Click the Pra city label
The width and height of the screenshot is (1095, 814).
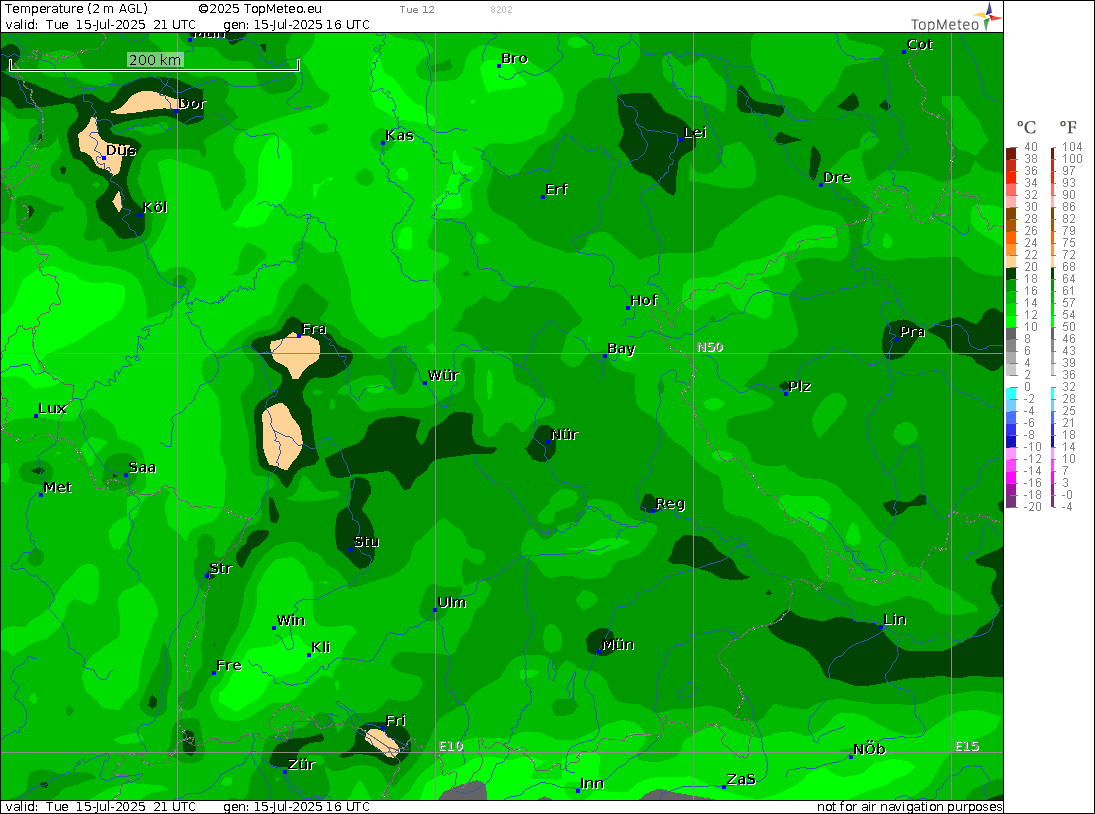click(x=912, y=332)
